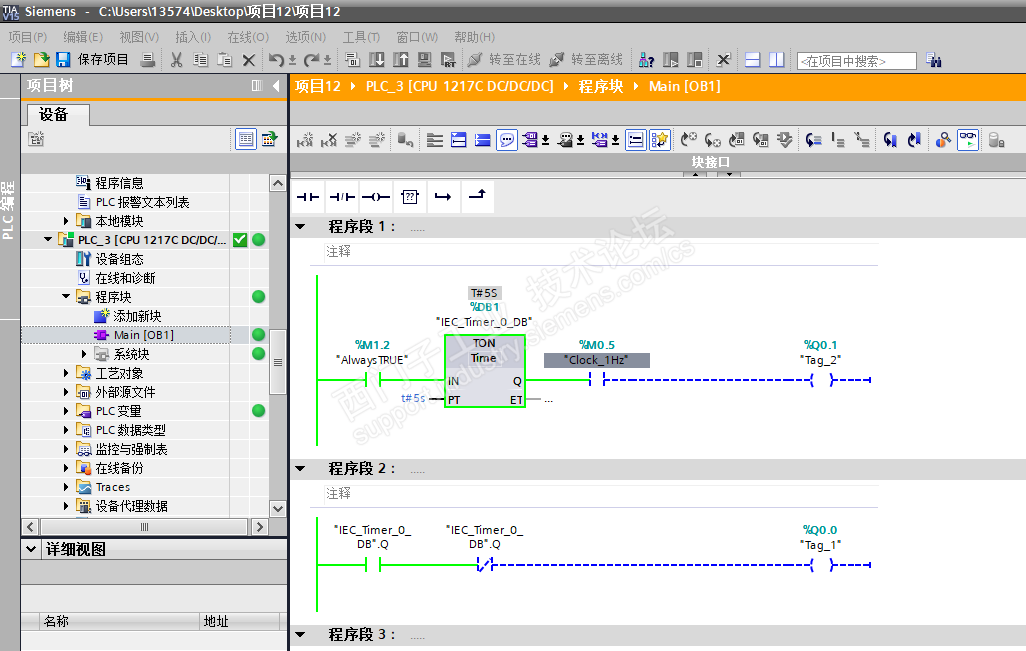Open the 选项(N) menu
The width and height of the screenshot is (1026, 651).
(306, 37)
